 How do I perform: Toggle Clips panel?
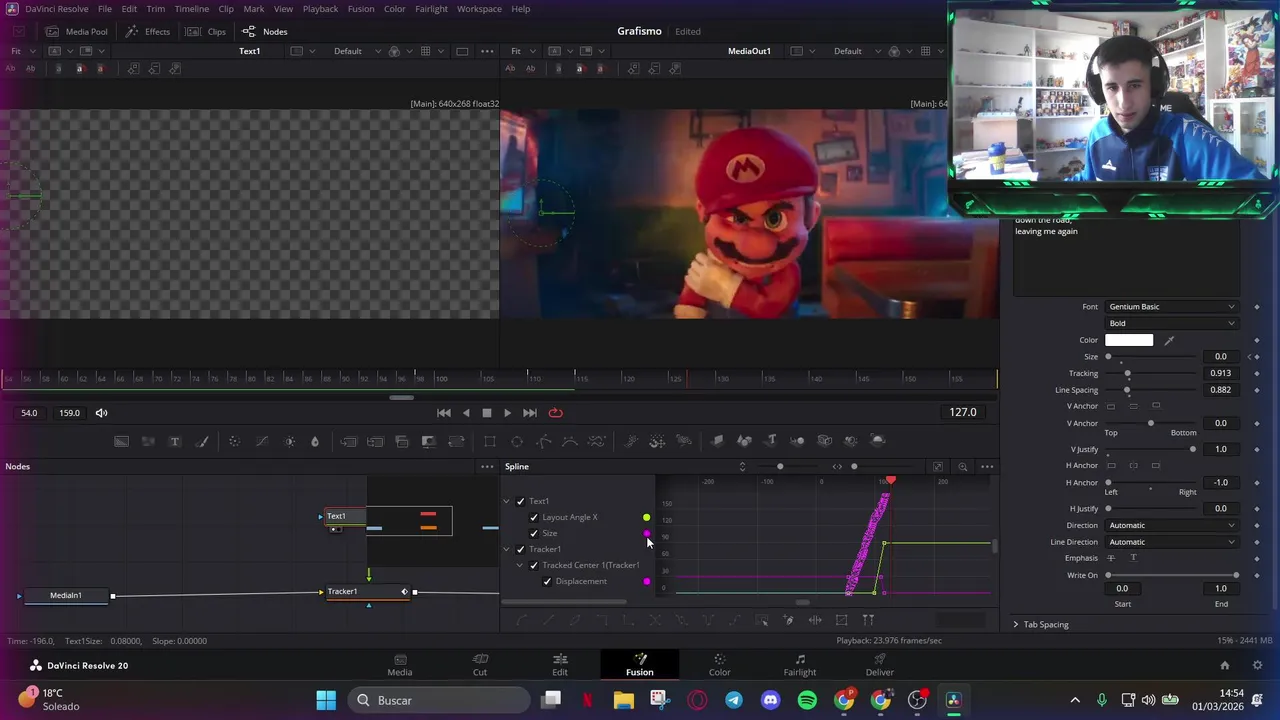pos(206,32)
